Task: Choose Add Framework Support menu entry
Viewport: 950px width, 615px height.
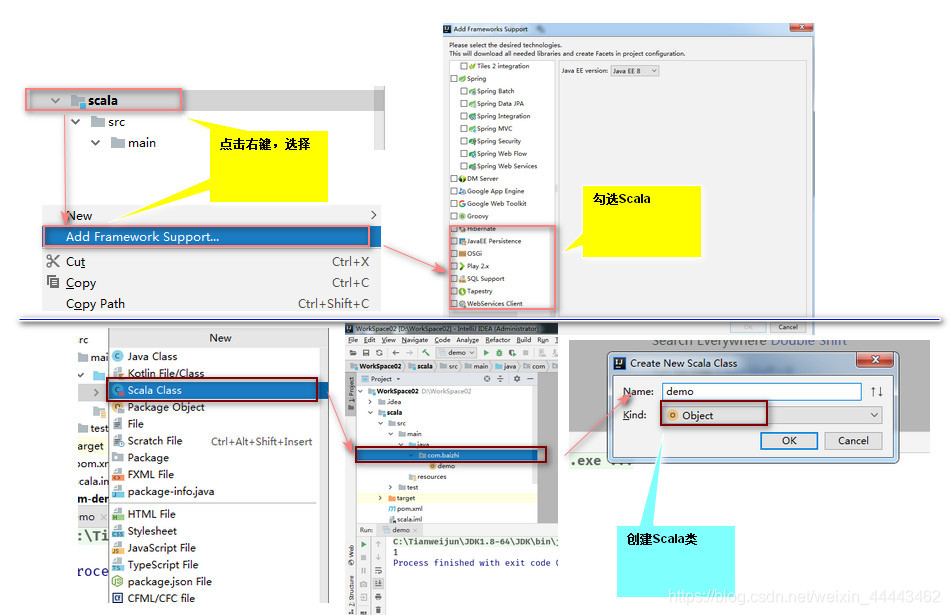Action: point(211,237)
